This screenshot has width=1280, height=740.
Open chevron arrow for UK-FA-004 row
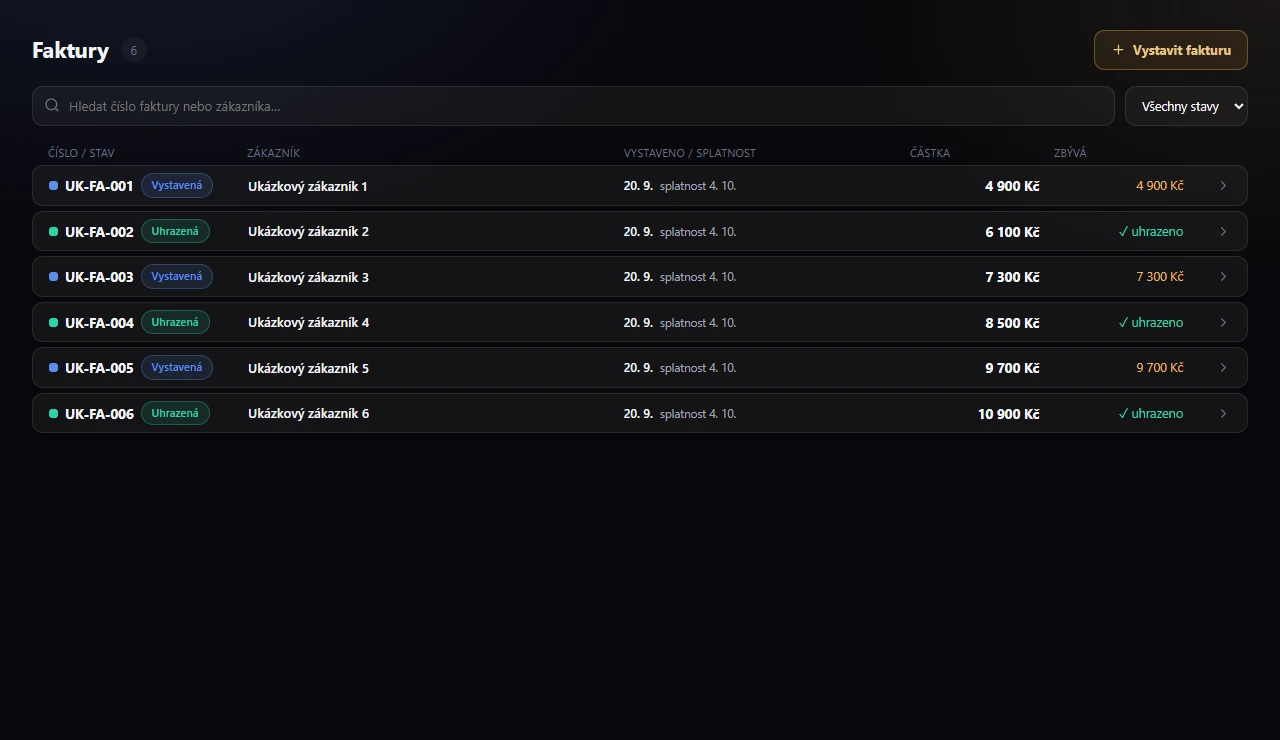coord(1223,323)
